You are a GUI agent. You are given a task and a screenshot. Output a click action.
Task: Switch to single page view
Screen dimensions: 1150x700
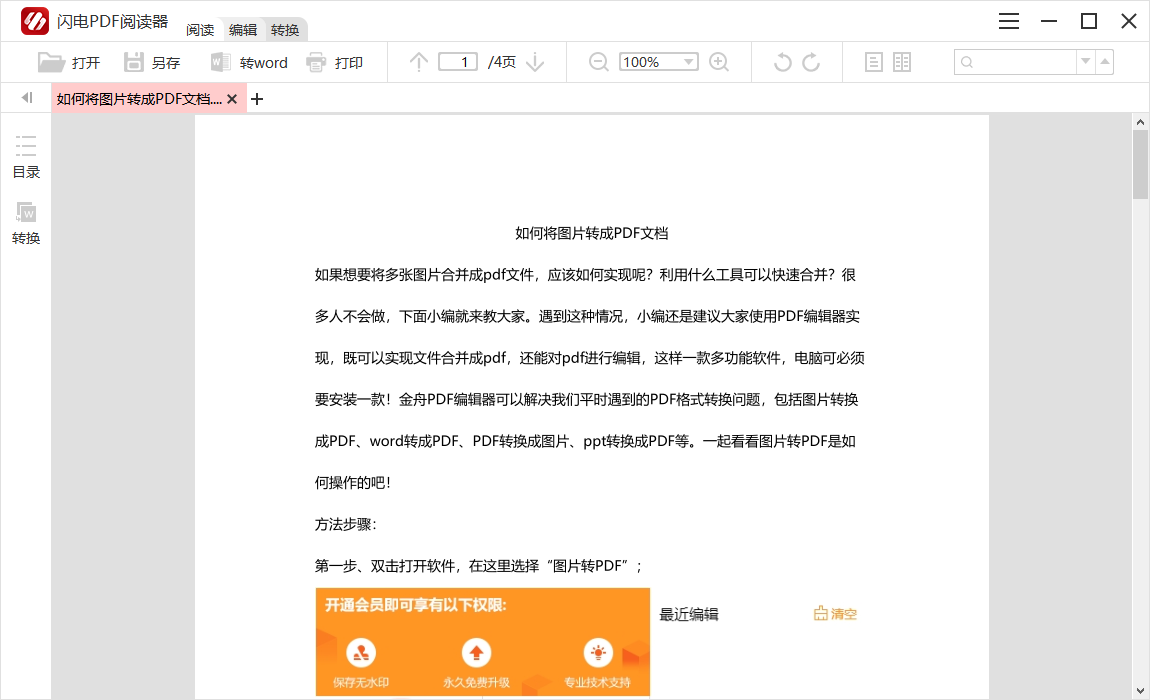[874, 62]
